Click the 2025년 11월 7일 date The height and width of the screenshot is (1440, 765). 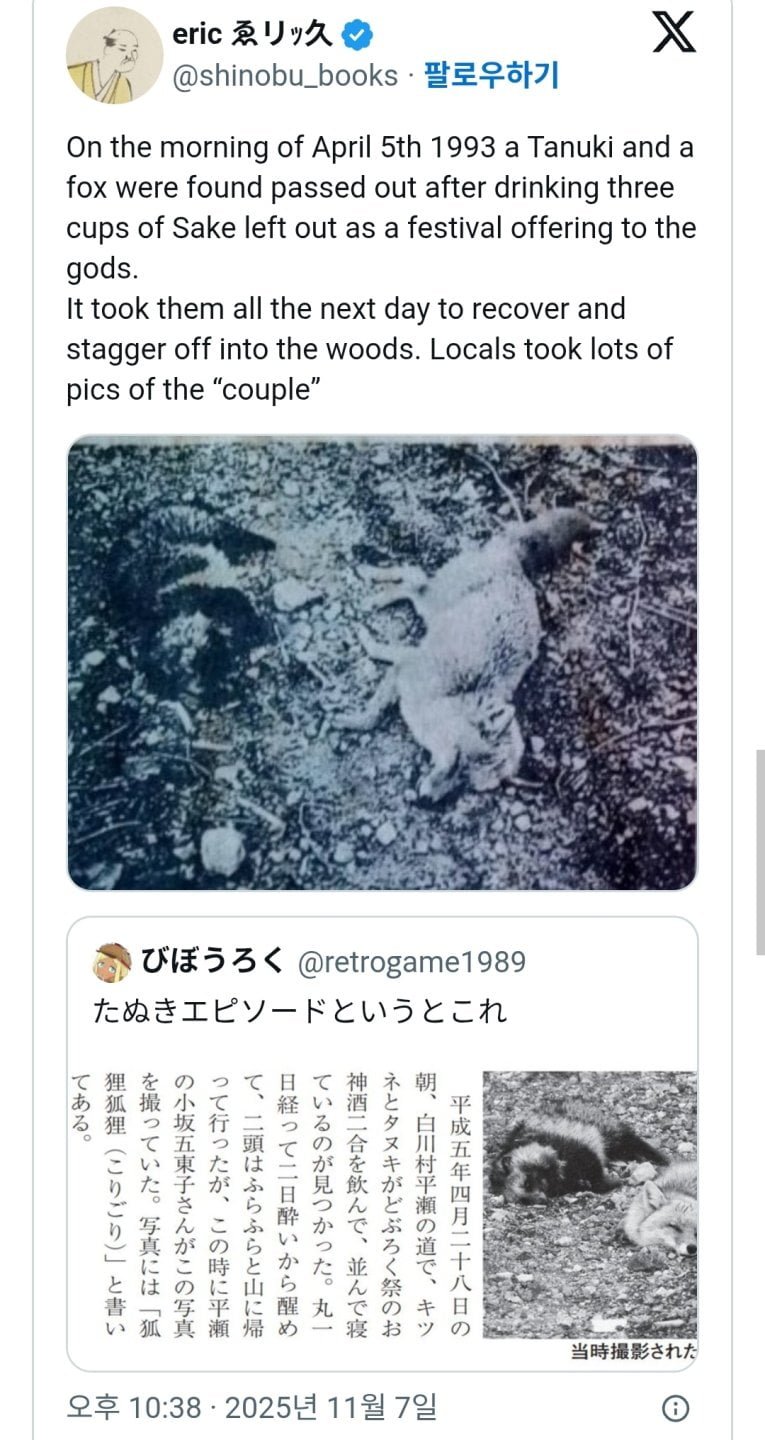coord(331,1408)
